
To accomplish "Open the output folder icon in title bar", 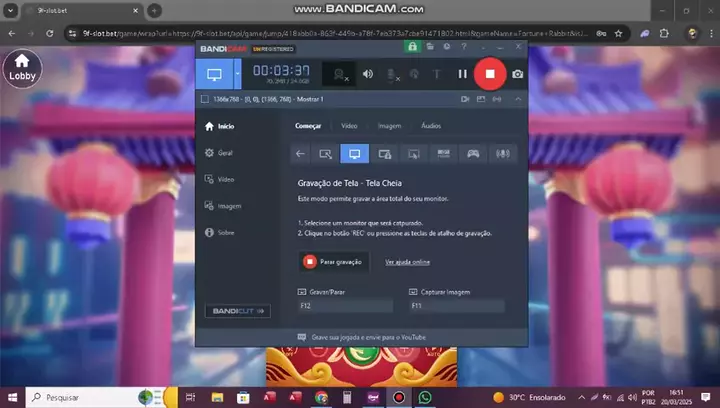I will [x=430, y=47].
